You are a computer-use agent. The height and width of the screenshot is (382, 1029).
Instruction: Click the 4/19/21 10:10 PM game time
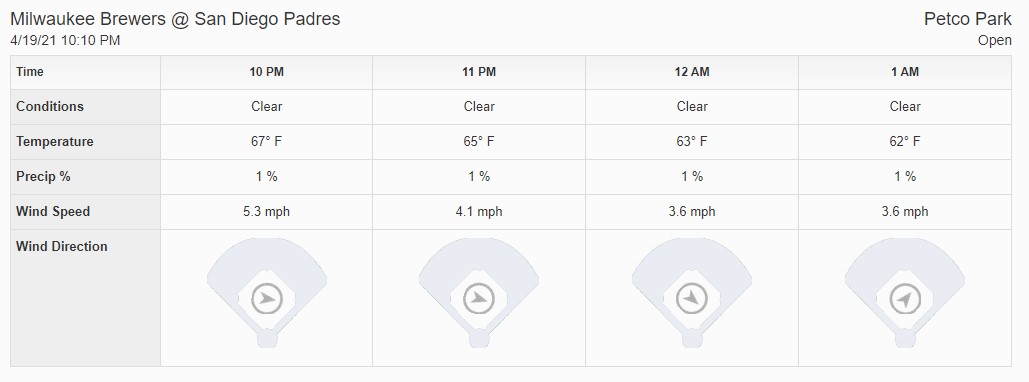coord(65,40)
